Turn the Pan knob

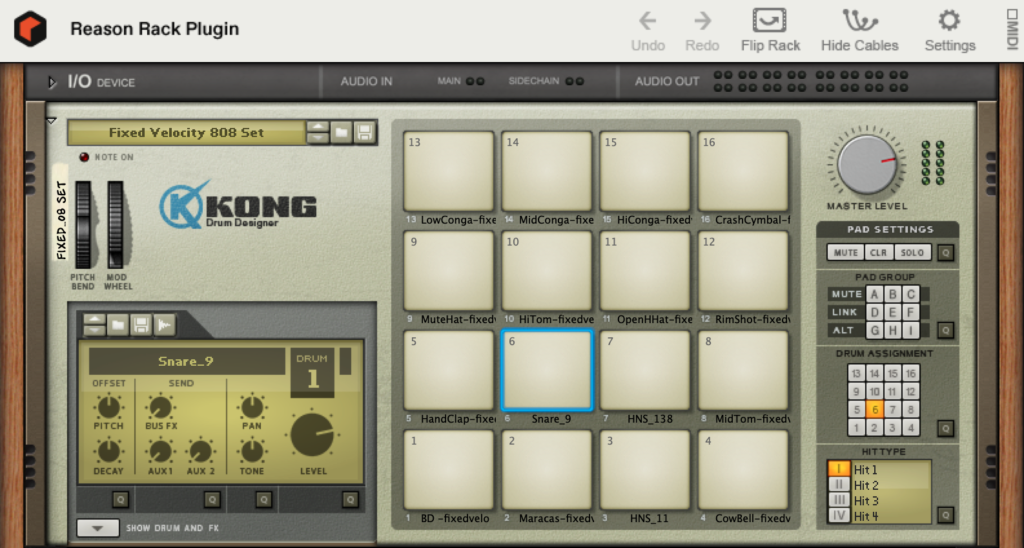(x=252, y=408)
